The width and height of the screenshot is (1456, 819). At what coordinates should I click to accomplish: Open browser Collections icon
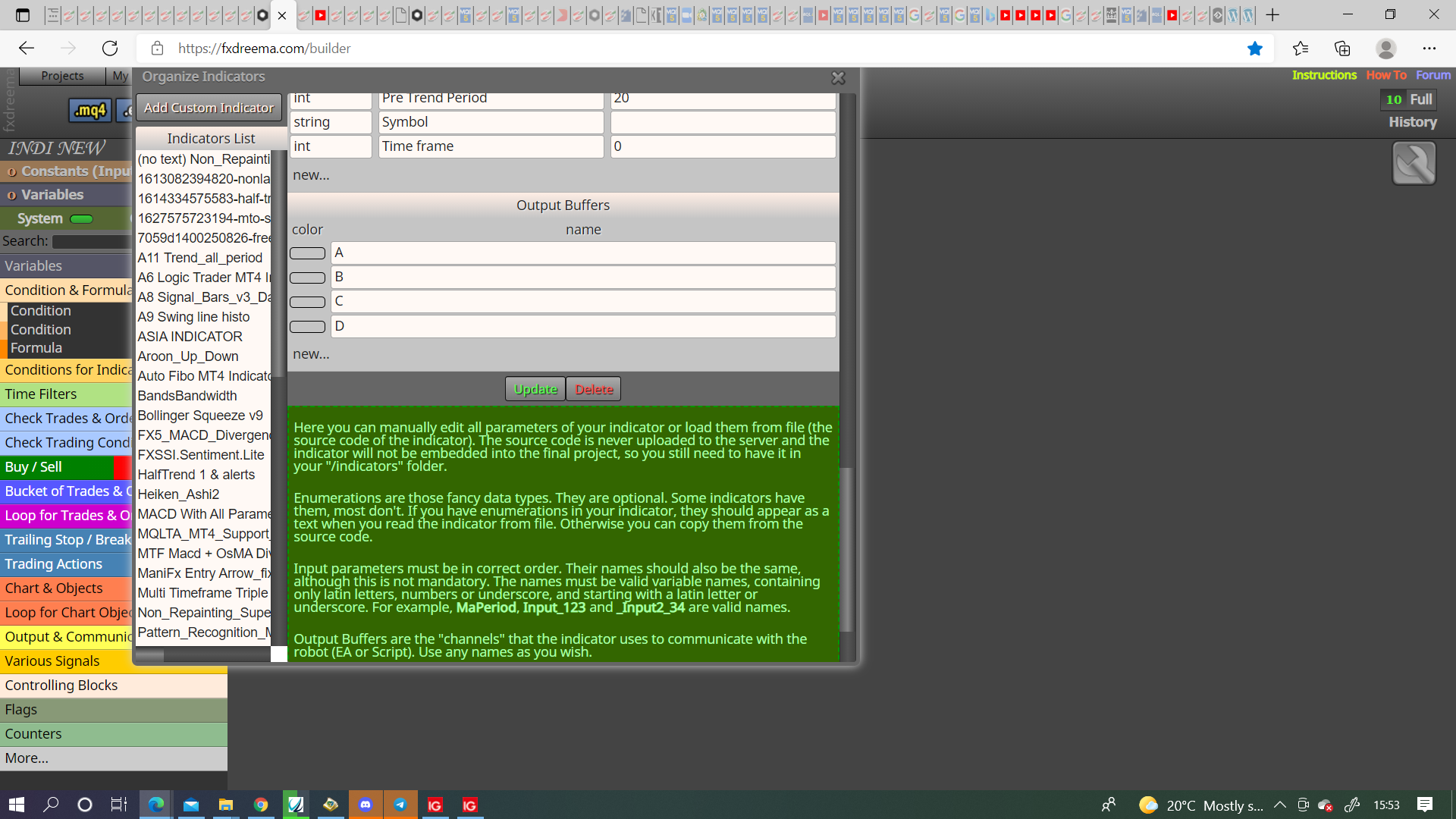point(1342,49)
